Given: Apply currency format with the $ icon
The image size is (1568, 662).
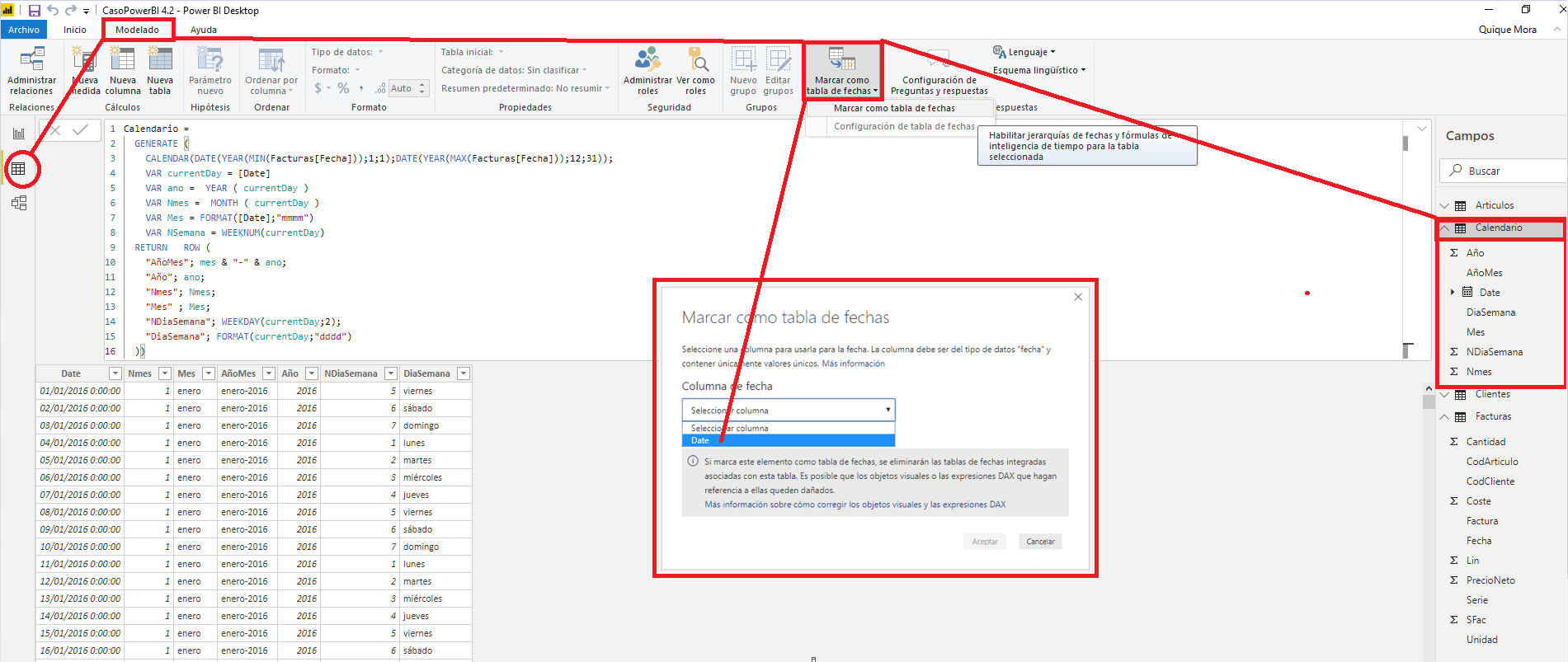Looking at the screenshot, I should pos(318,88).
